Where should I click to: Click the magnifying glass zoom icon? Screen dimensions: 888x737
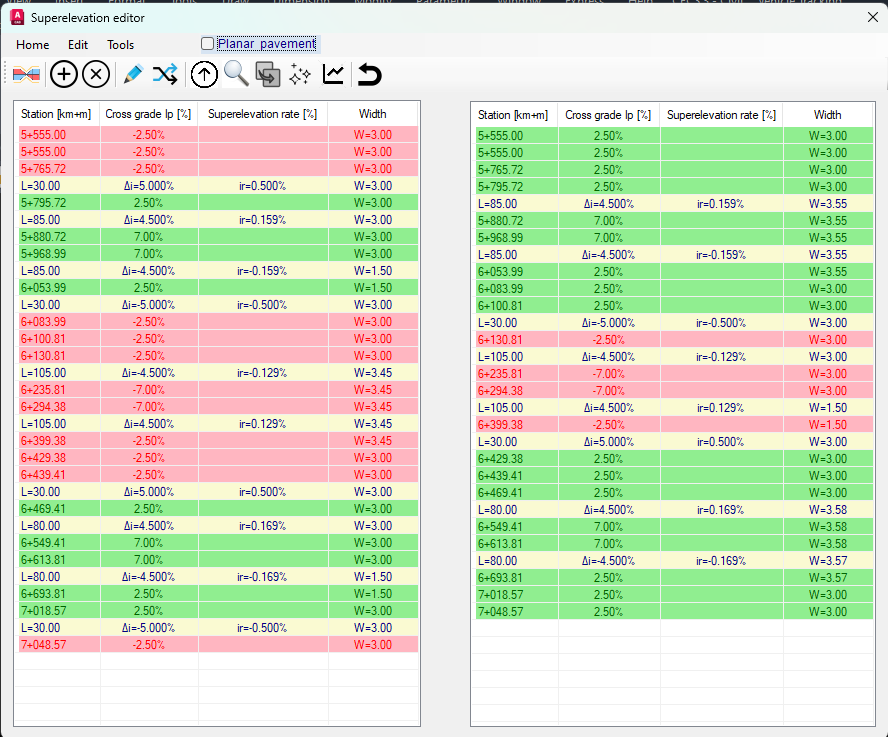coord(236,74)
